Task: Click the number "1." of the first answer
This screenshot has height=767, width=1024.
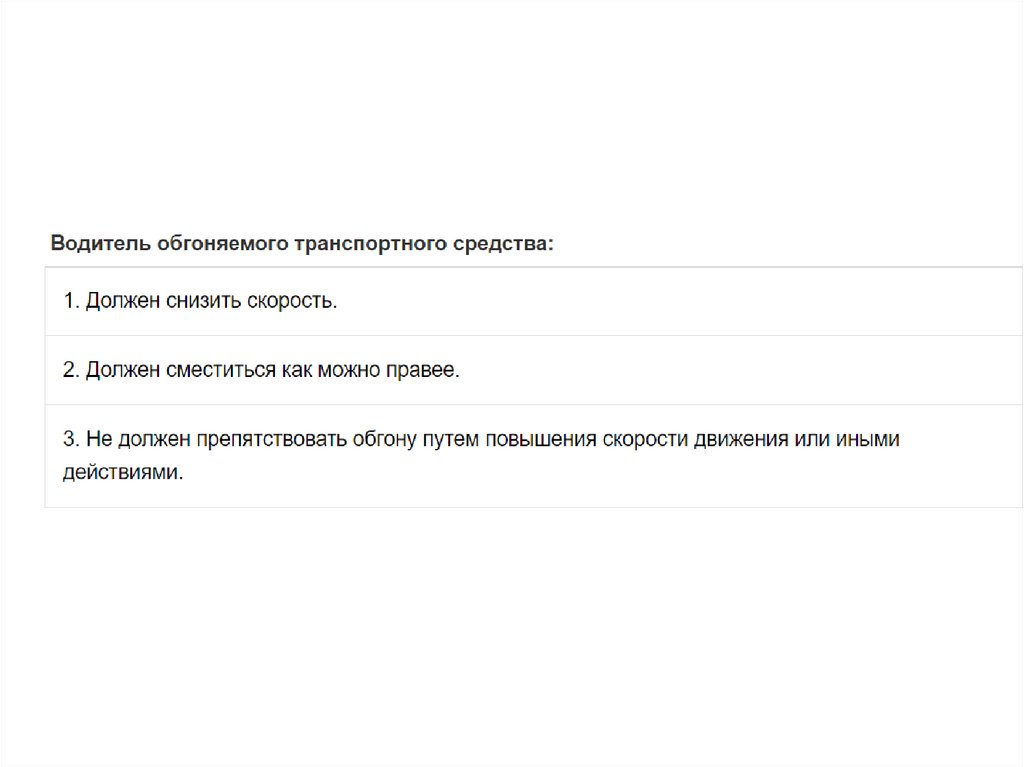Action: click(x=70, y=301)
